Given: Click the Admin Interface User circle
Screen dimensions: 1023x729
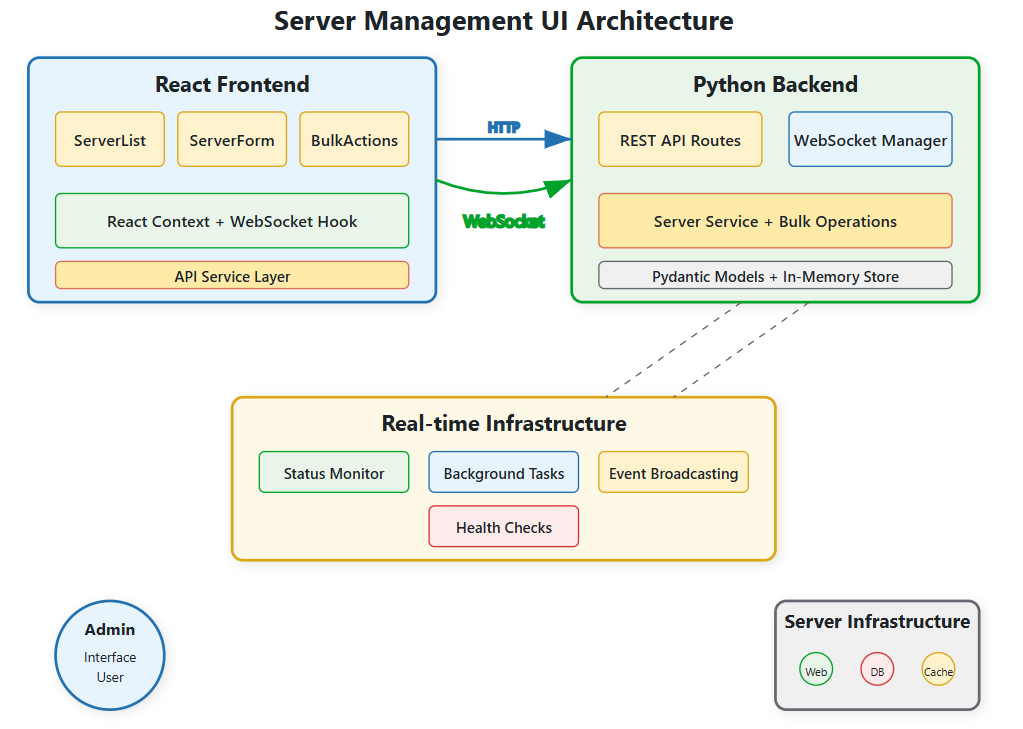Looking at the screenshot, I should 110,655.
